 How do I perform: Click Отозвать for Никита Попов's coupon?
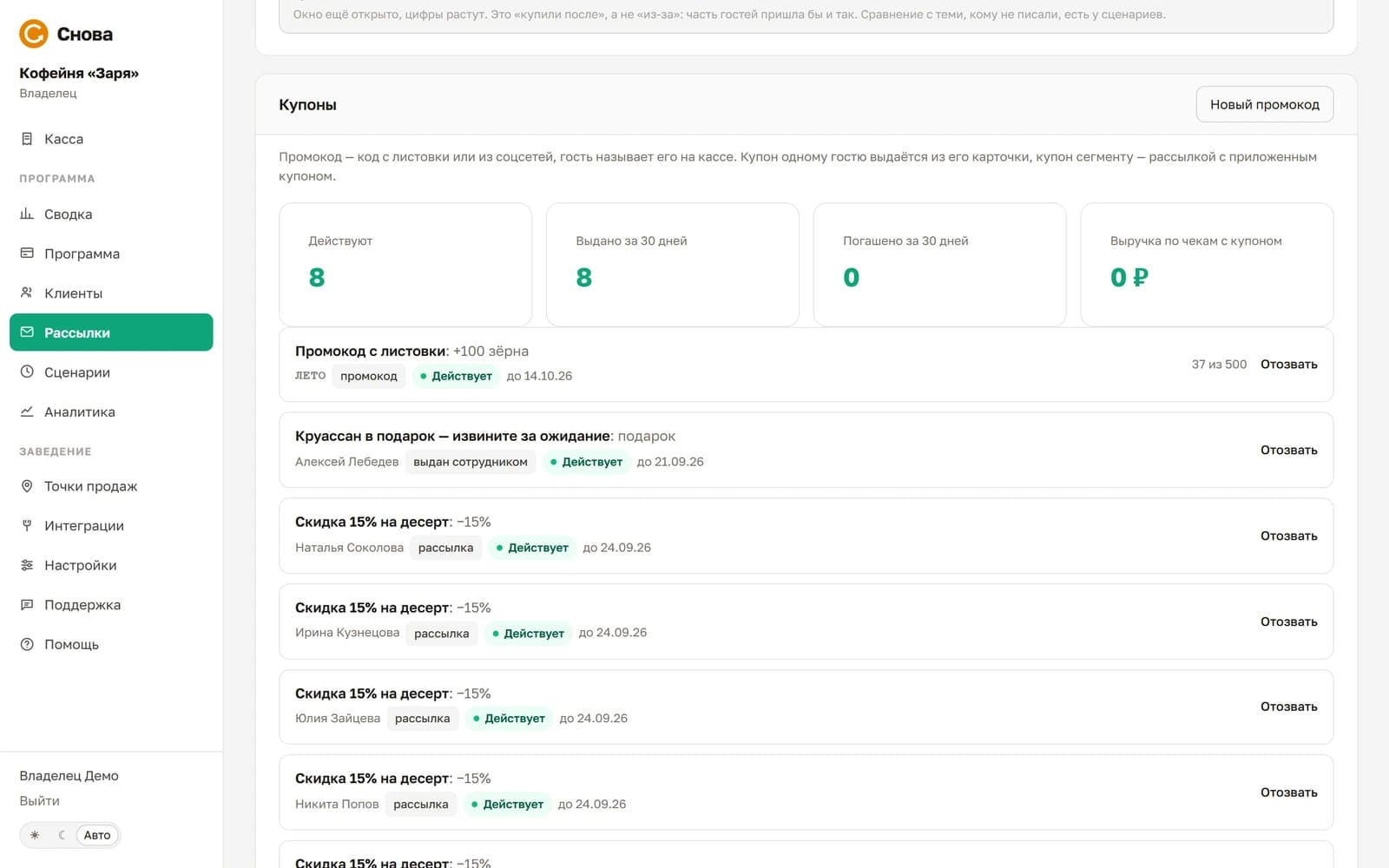coord(1288,792)
